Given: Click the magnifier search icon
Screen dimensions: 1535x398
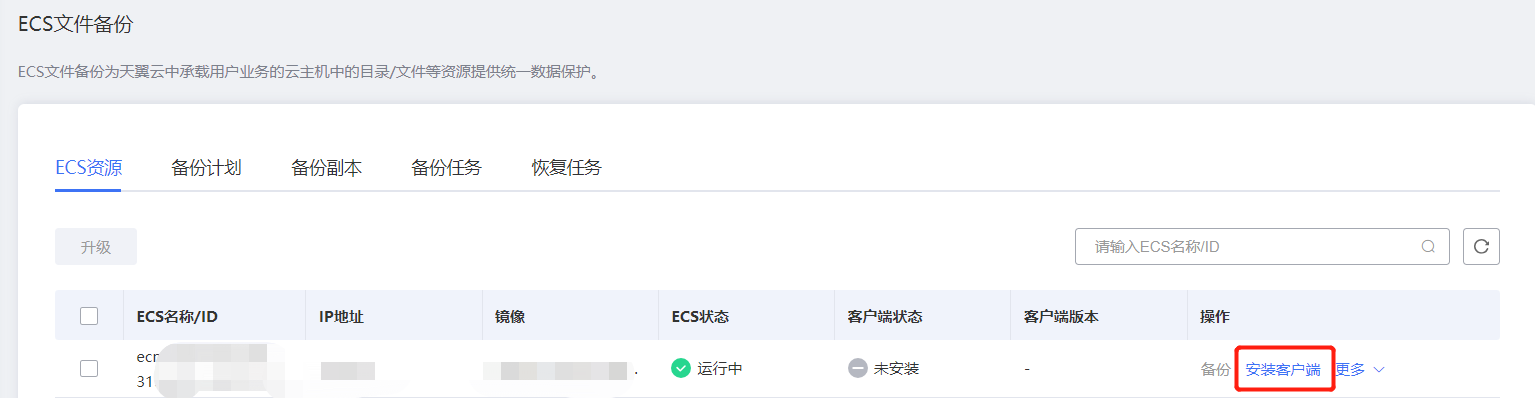Looking at the screenshot, I should [x=1429, y=246].
